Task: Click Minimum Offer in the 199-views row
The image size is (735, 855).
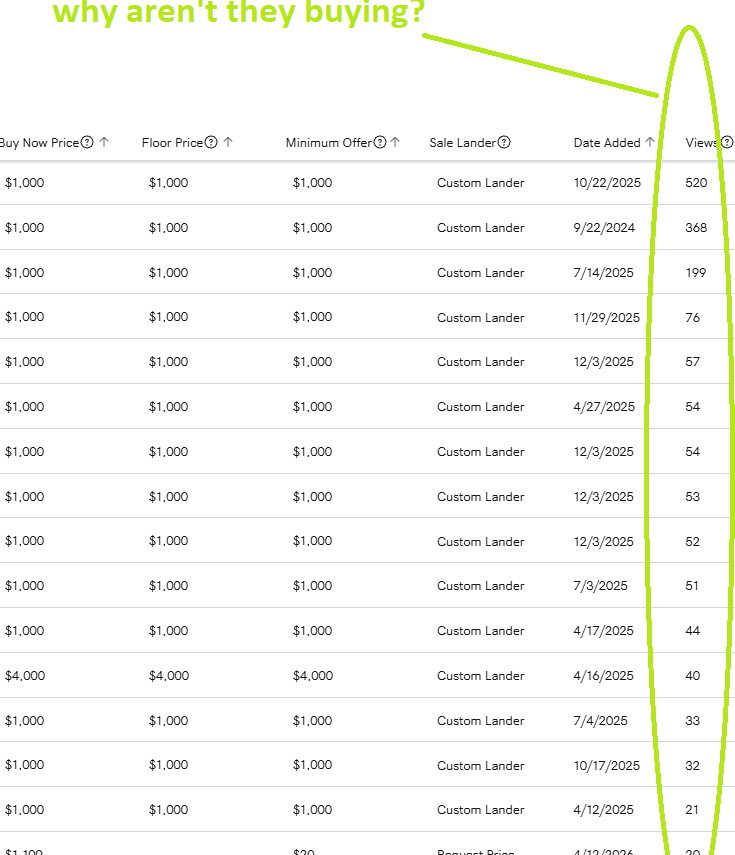Action: (x=312, y=273)
